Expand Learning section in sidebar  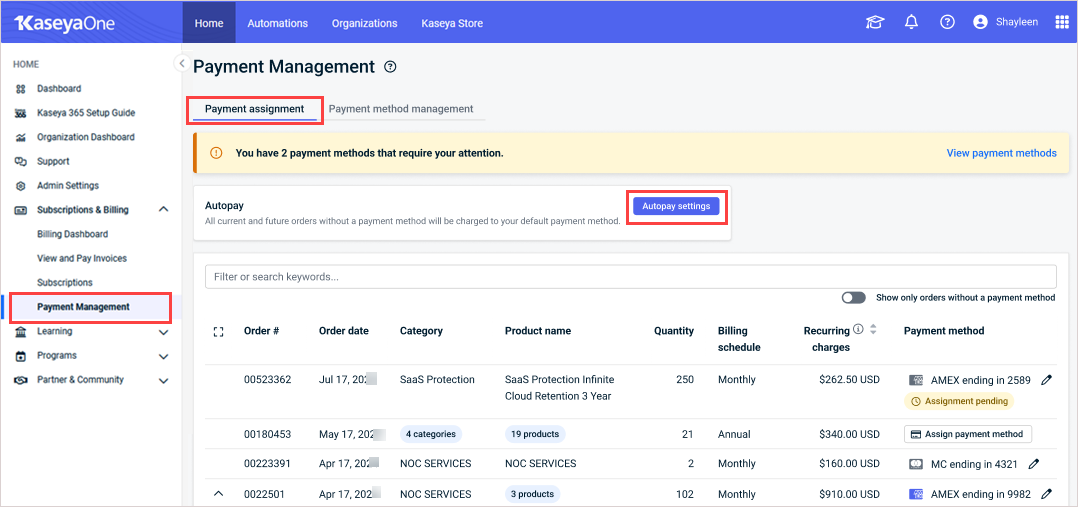[x=163, y=332]
